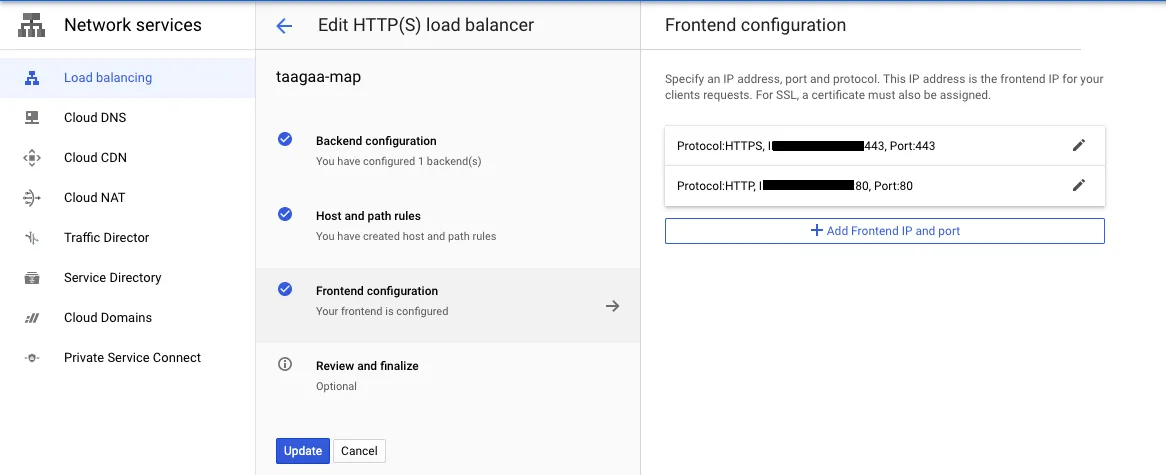Screen dimensions: 1166x475
Task: Click the Network services header icon
Action: point(32,26)
